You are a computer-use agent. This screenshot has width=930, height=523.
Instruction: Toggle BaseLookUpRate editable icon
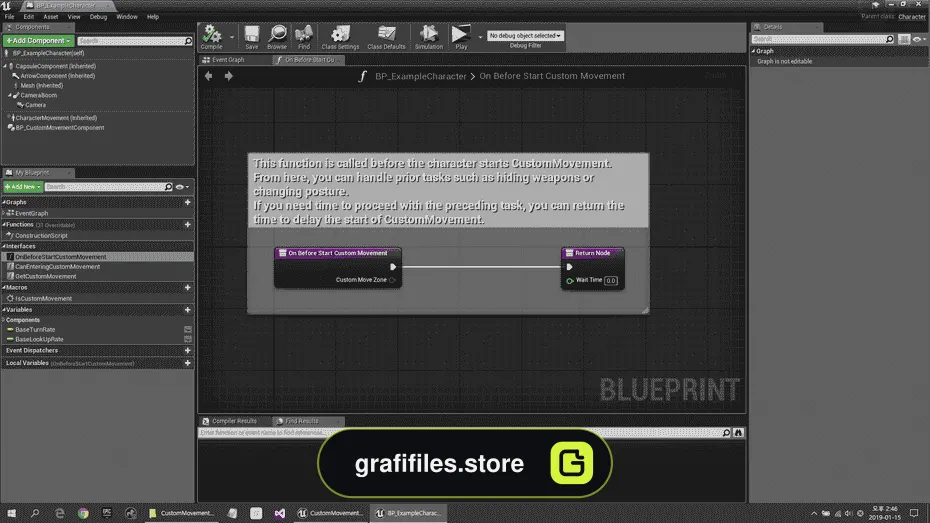pos(187,339)
